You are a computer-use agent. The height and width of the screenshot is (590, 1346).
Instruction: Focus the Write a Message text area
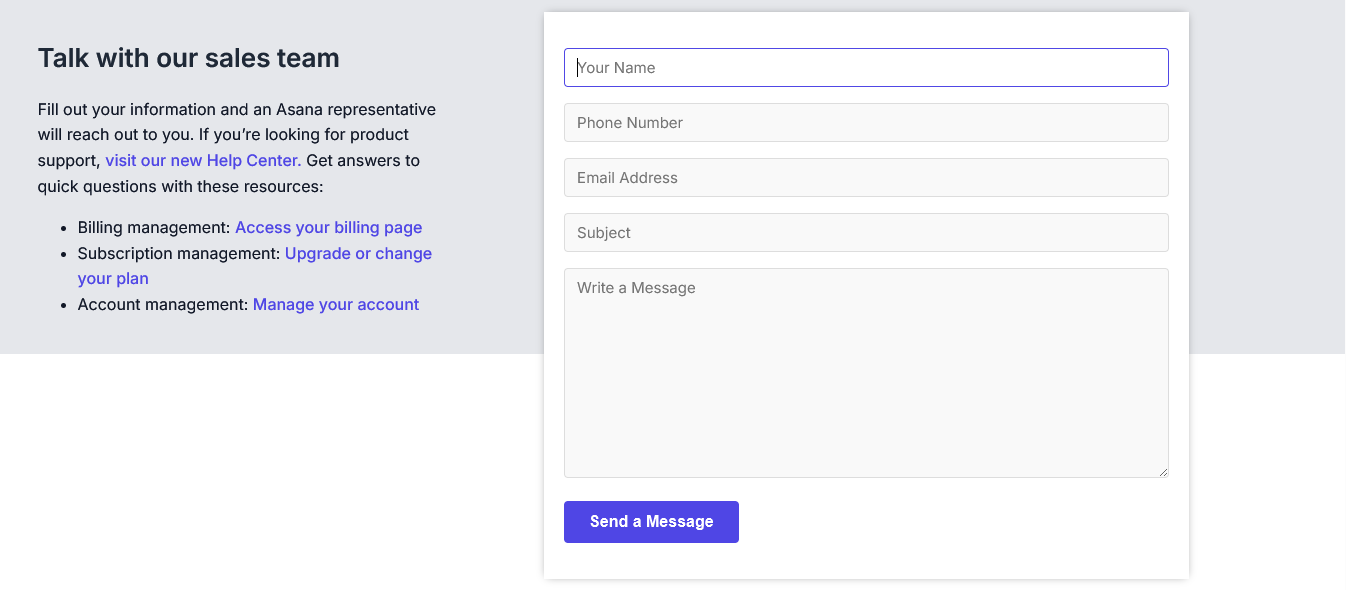pos(866,372)
